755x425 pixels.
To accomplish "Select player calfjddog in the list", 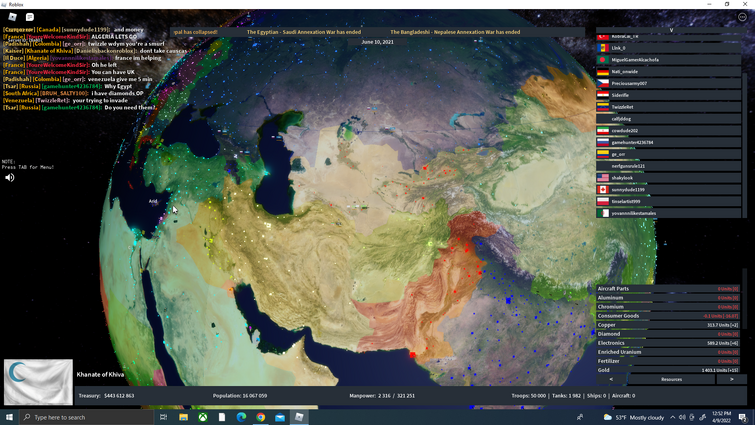I will click(668, 119).
